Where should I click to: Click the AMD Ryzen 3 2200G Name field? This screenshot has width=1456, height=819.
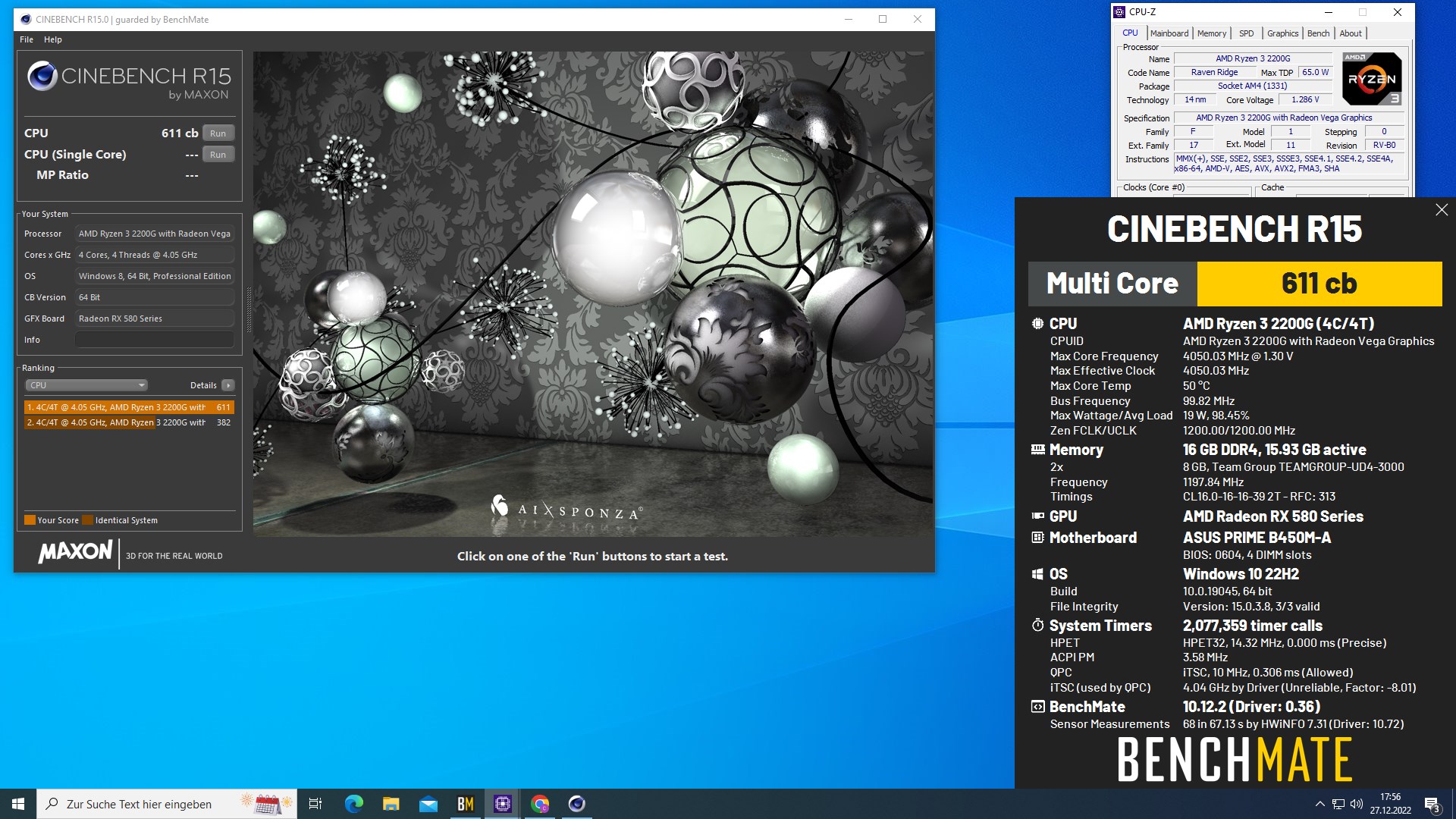(x=1253, y=58)
